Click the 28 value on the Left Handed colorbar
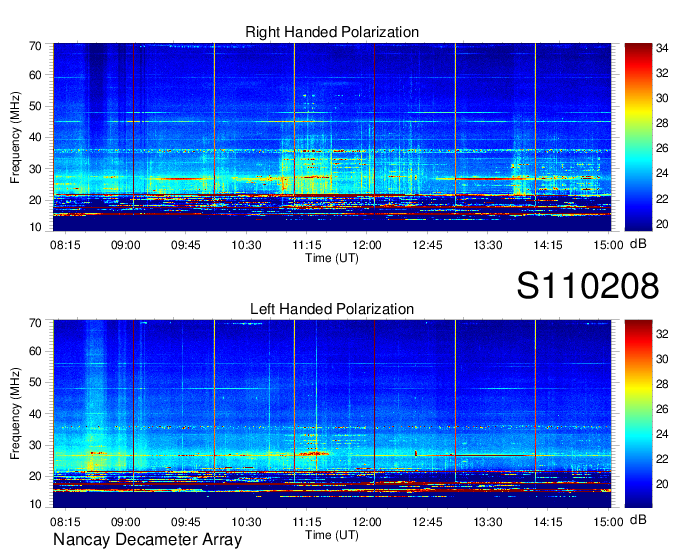The width and height of the screenshot is (680, 552). [662, 384]
